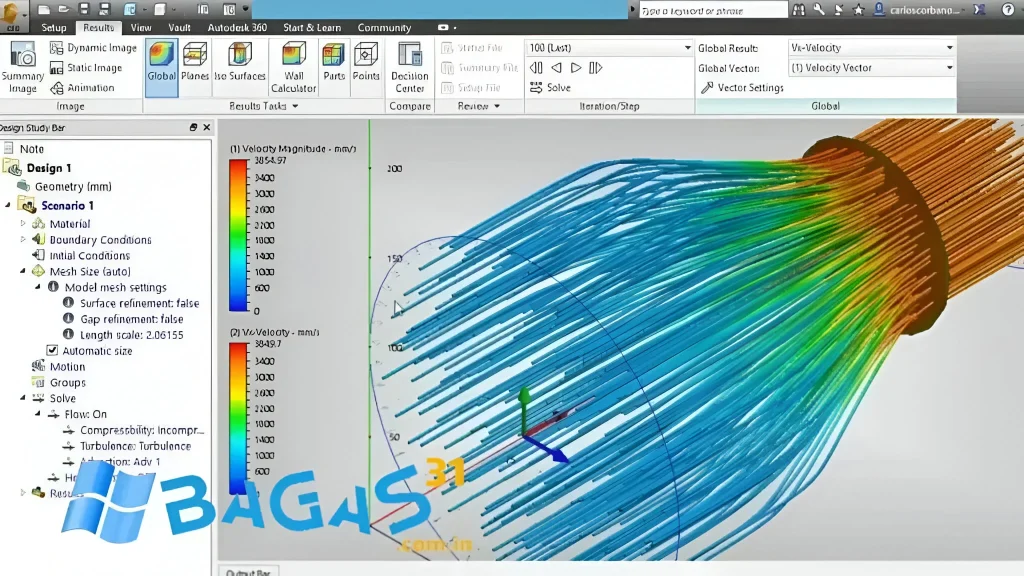
Task: Click the Velocity Magnitude color legend bar
Action: coord(239,236)
